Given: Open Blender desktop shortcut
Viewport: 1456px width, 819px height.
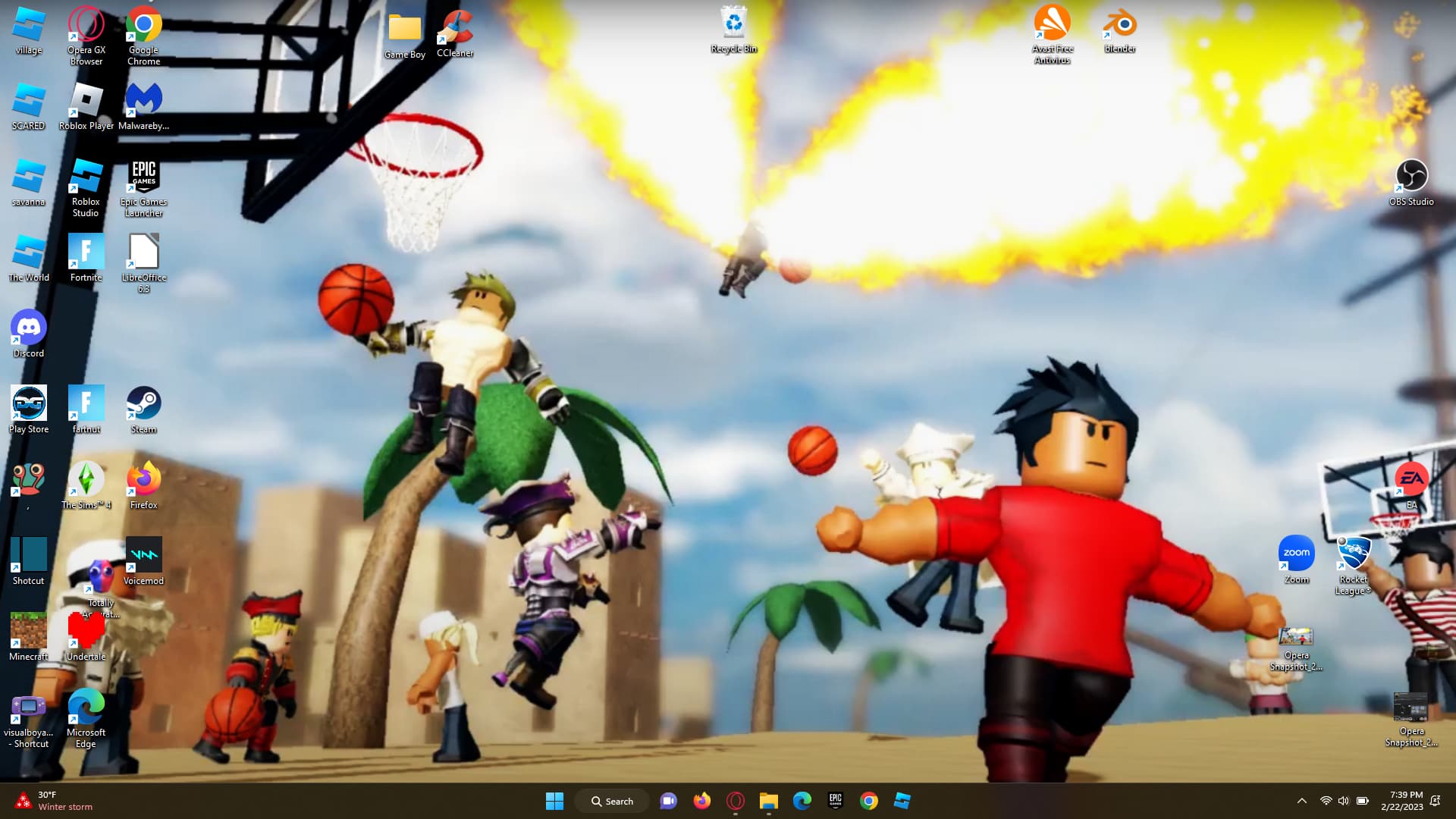Looking at the screenshot, I should point(1120,30).
